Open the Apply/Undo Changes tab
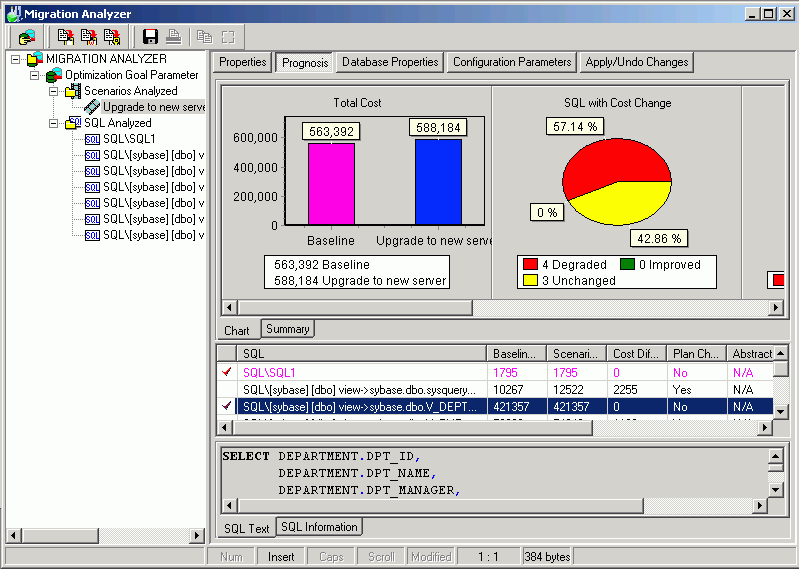Image resolution: width=799 pixels, height=569 pixels. [636, 62]
